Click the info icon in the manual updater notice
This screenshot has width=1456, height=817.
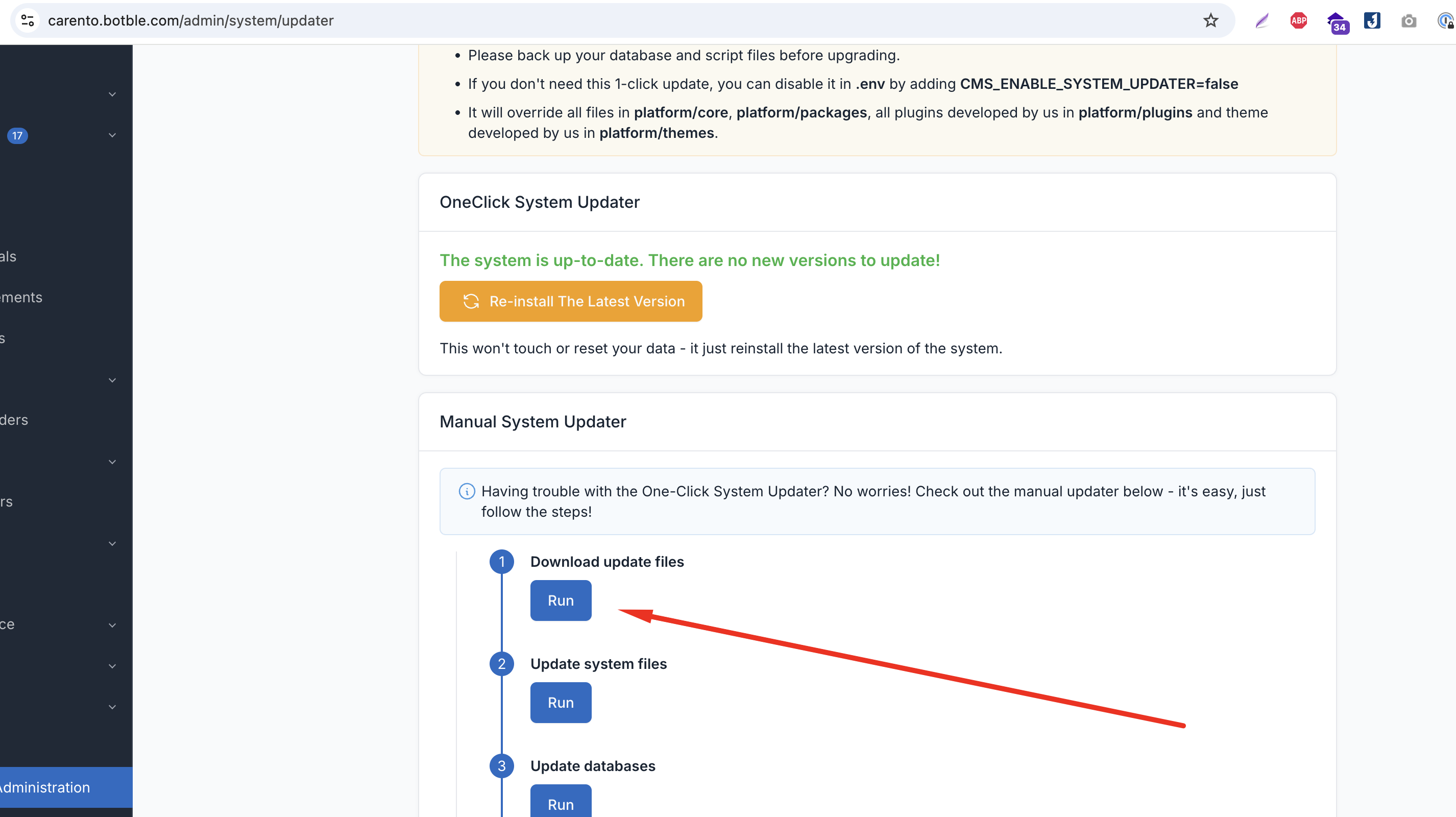[467, 491]
